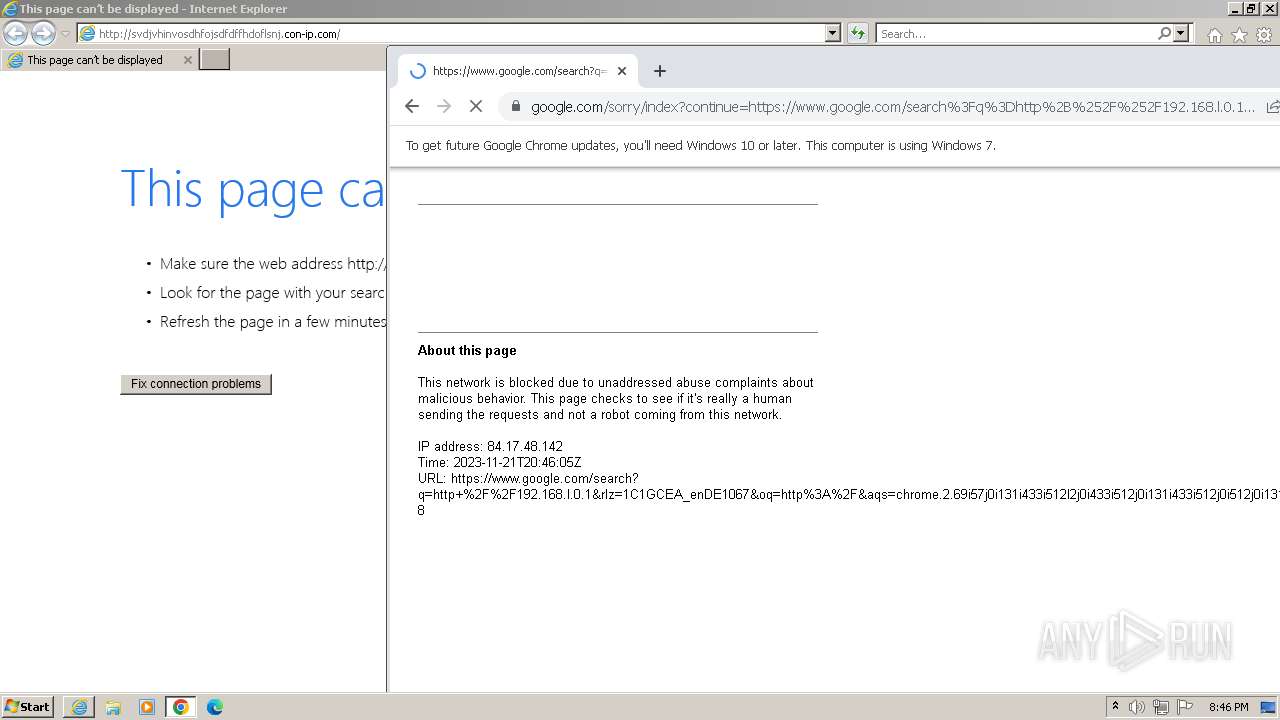Click the Chrome forward arrow
This screenshot has height=720, width=1280.
click(444, 106)
